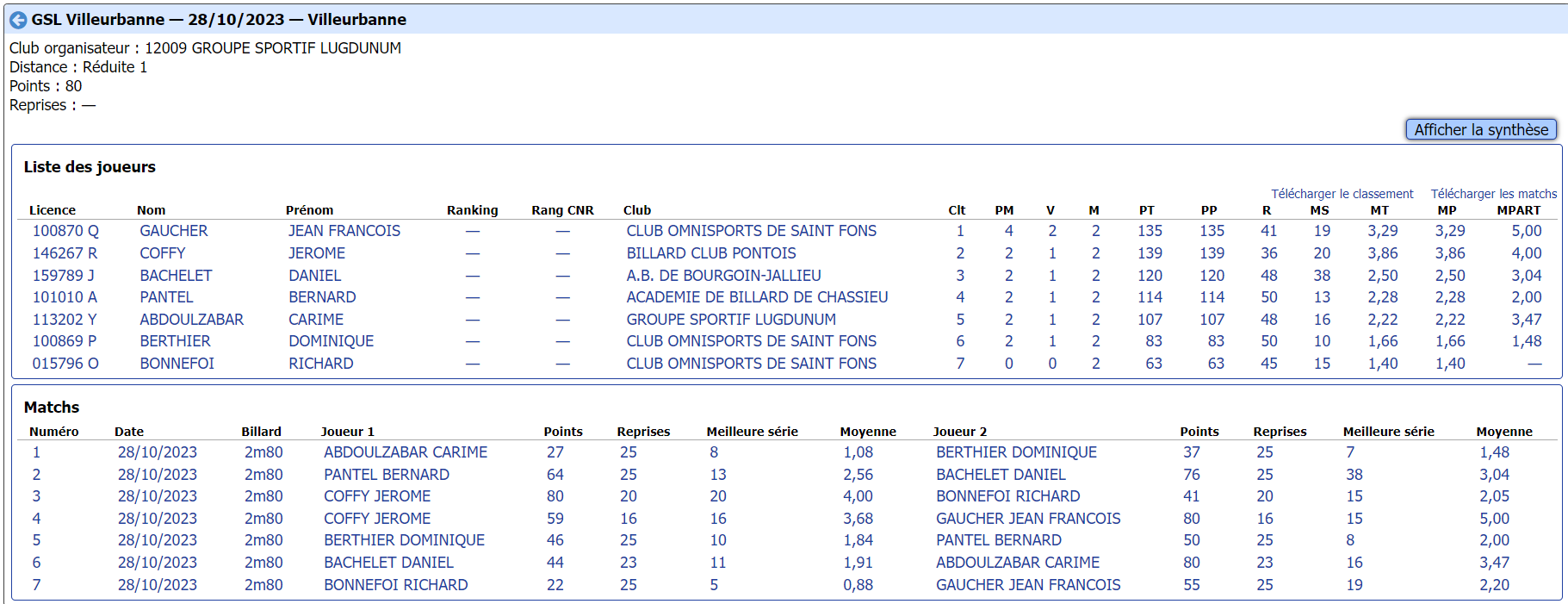Screen dimensions: 1568x604
Task: Click the back arrow icon beside GSL Villeurbanne
Action: (18, 20)
